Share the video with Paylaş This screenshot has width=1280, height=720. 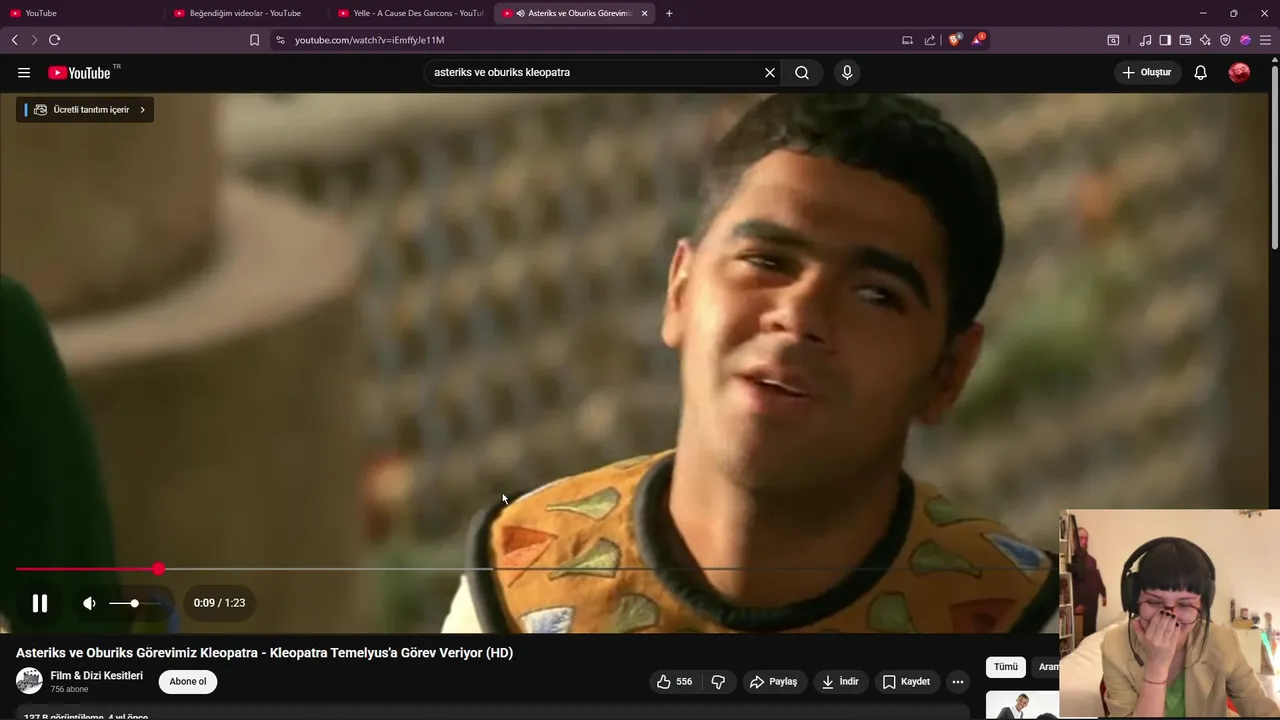tap(774, 682)
